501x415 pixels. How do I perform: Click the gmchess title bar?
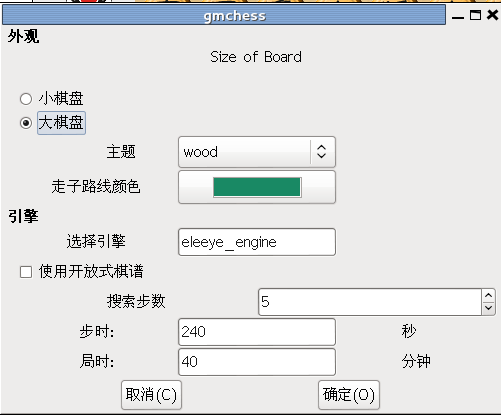(x=224, y=15)
